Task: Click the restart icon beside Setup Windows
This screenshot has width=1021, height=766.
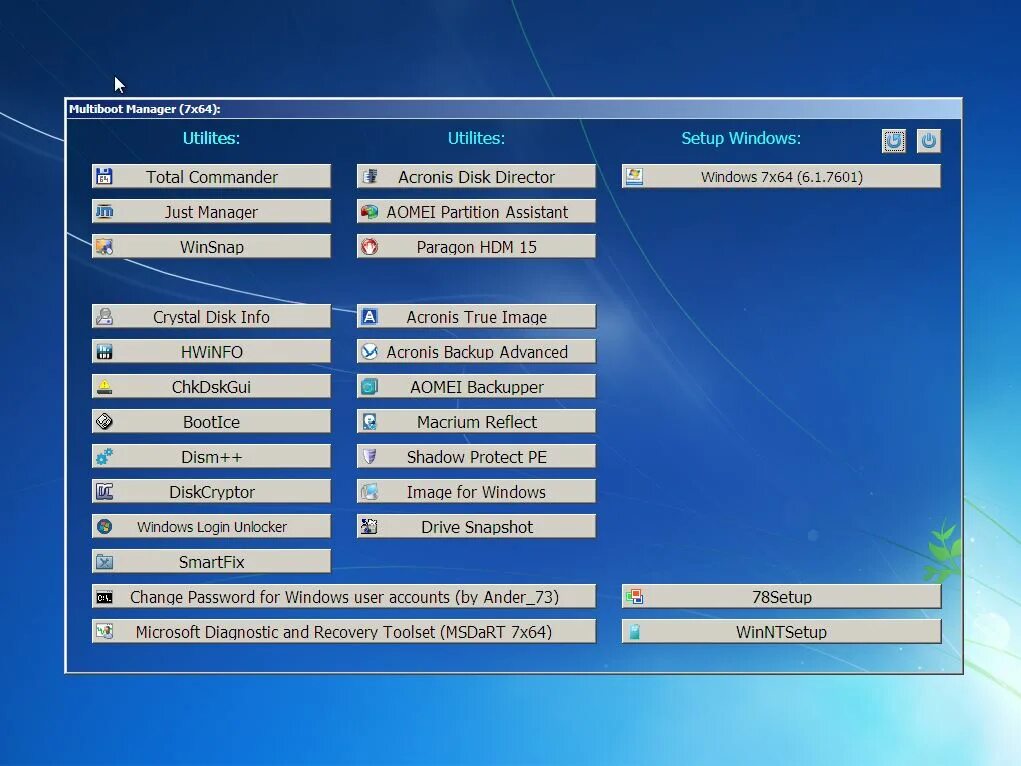Action: (x=893, y=141)
